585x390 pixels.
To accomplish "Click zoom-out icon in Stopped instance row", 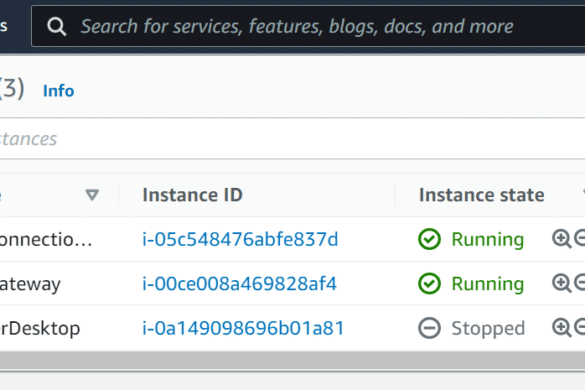I will click(580, 327).
